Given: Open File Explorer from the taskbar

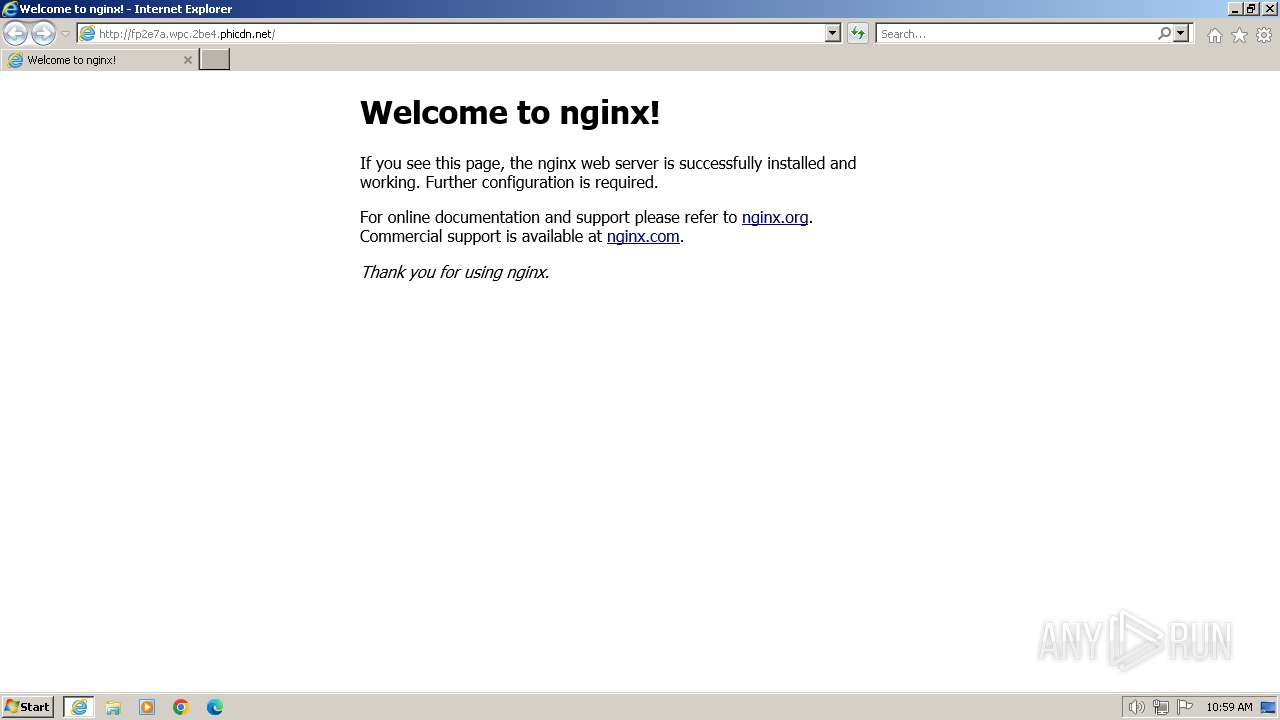Looking at the screenshot, I should pos(113,707).
